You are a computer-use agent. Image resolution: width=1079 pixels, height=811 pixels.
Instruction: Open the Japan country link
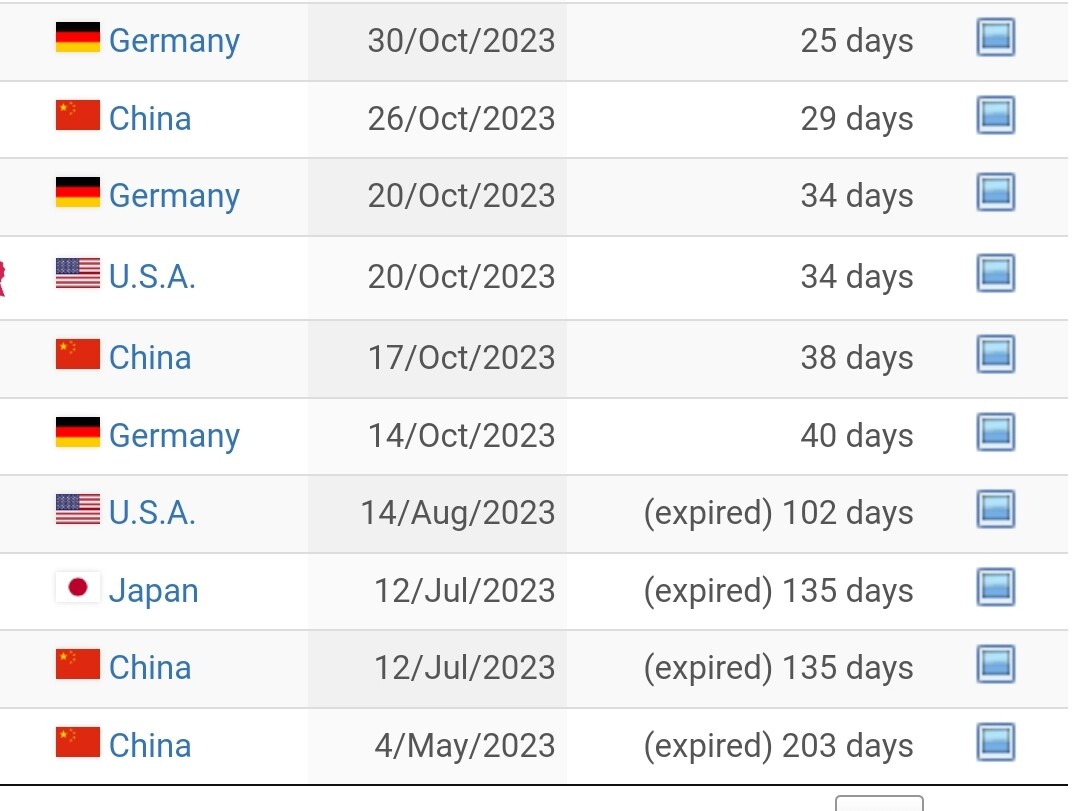(153, 591)
